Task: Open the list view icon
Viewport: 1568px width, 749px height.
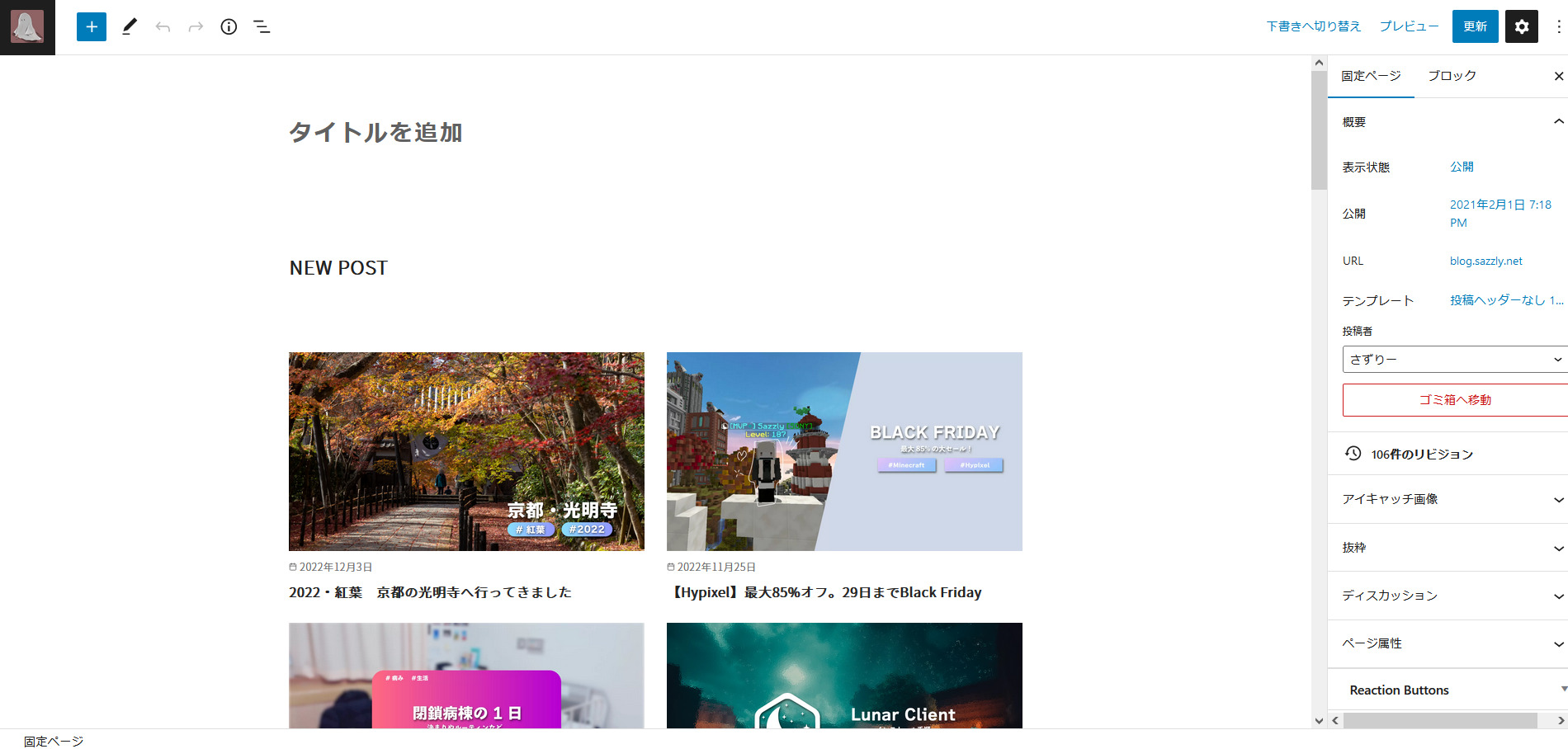Action: pos(262,27)
